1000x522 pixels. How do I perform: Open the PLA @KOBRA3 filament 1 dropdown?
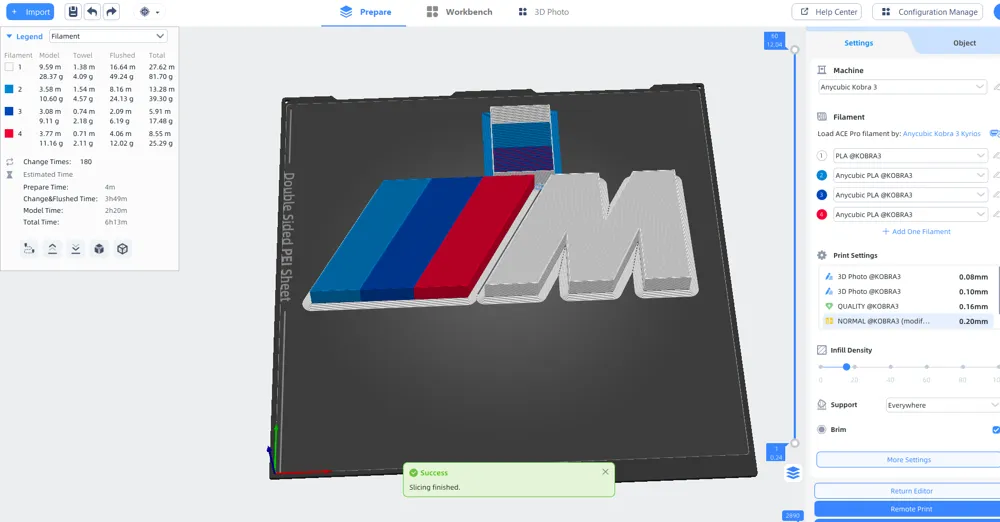[910, 156]
